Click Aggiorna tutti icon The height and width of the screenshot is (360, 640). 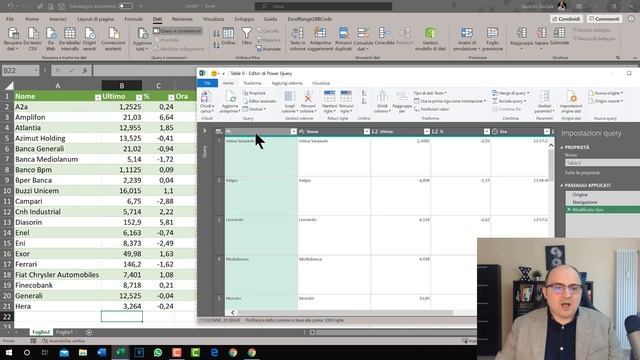point(142,39)
